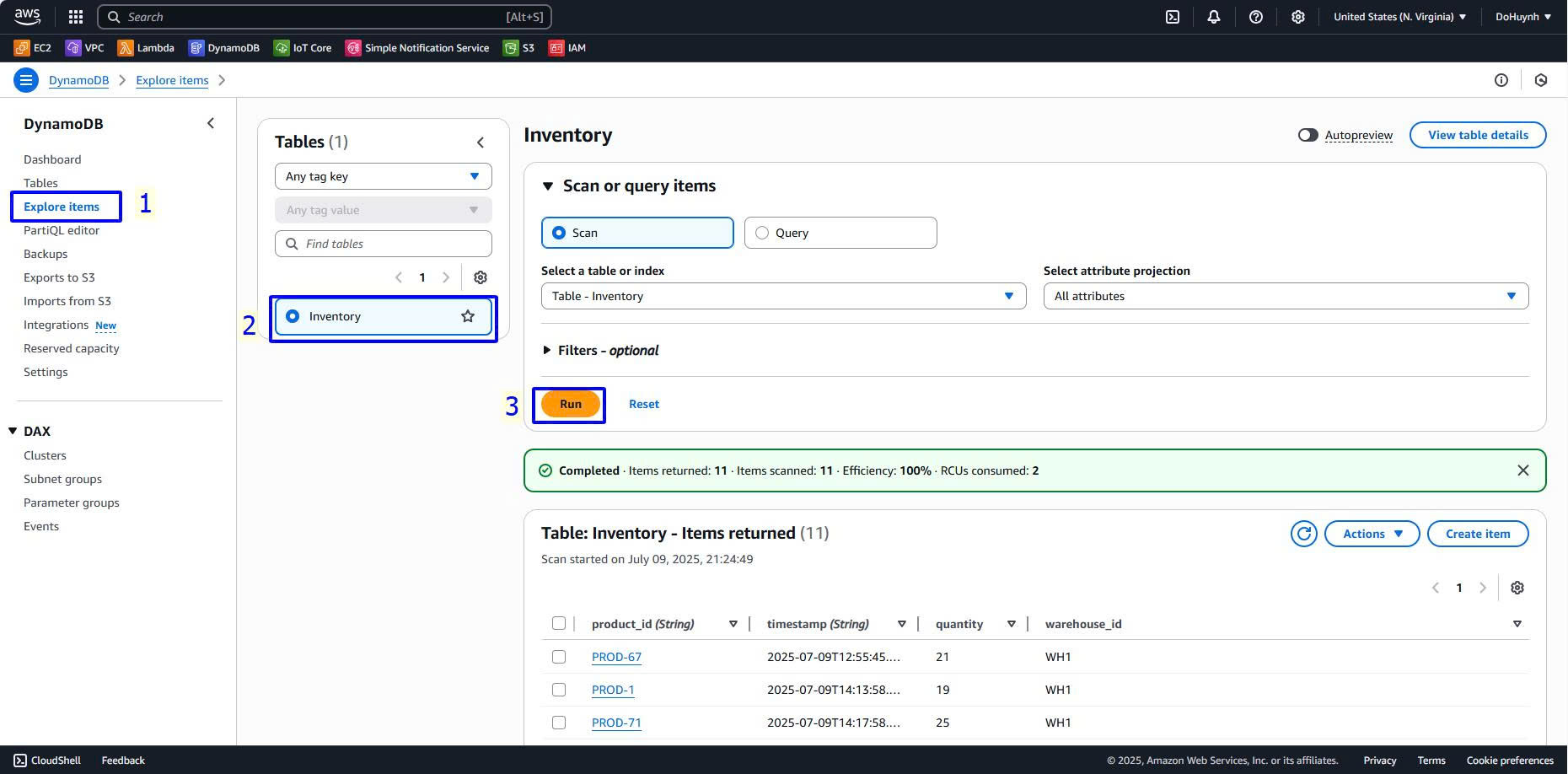Turn on the Autopreview toggle
The width and height of the screenshot is (1568, 774).
pyautogui.click(x=1308, y=135)
